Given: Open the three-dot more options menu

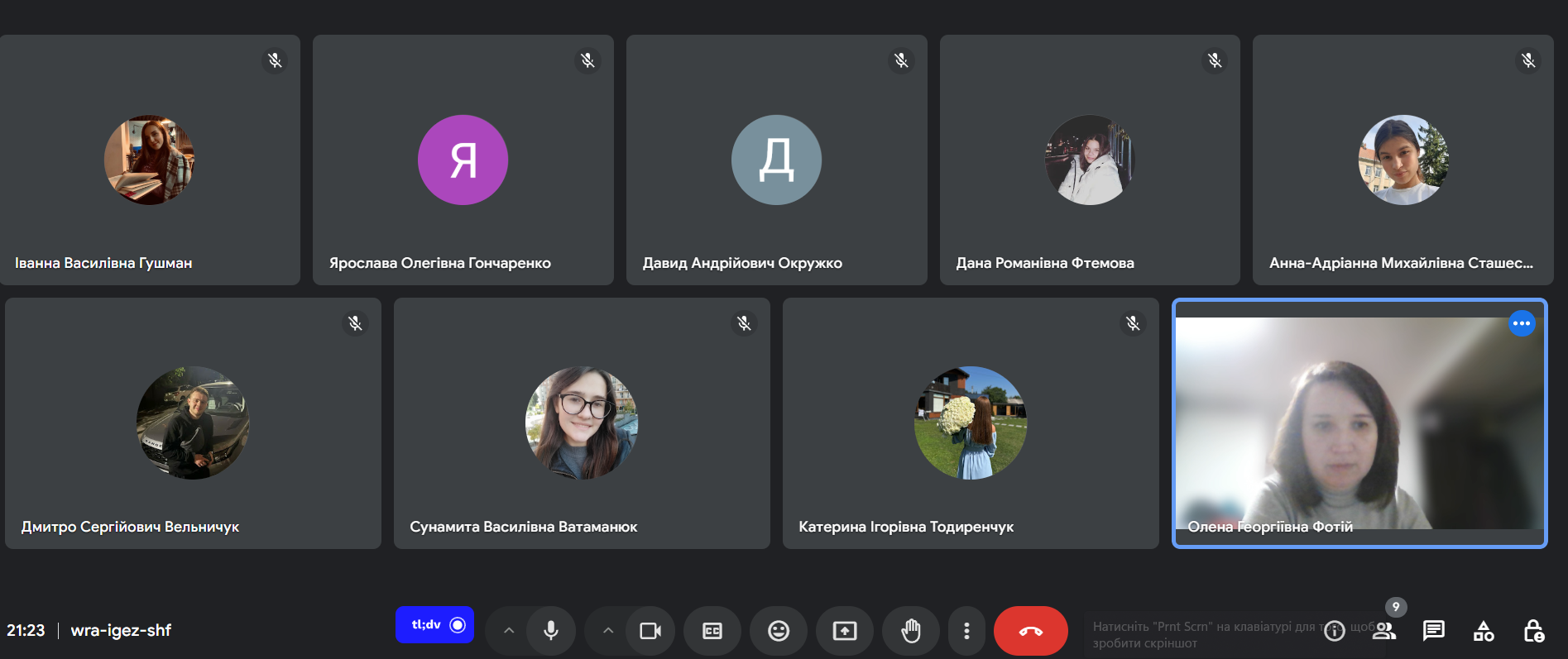Looking at the screenshot, I should 966,631.
